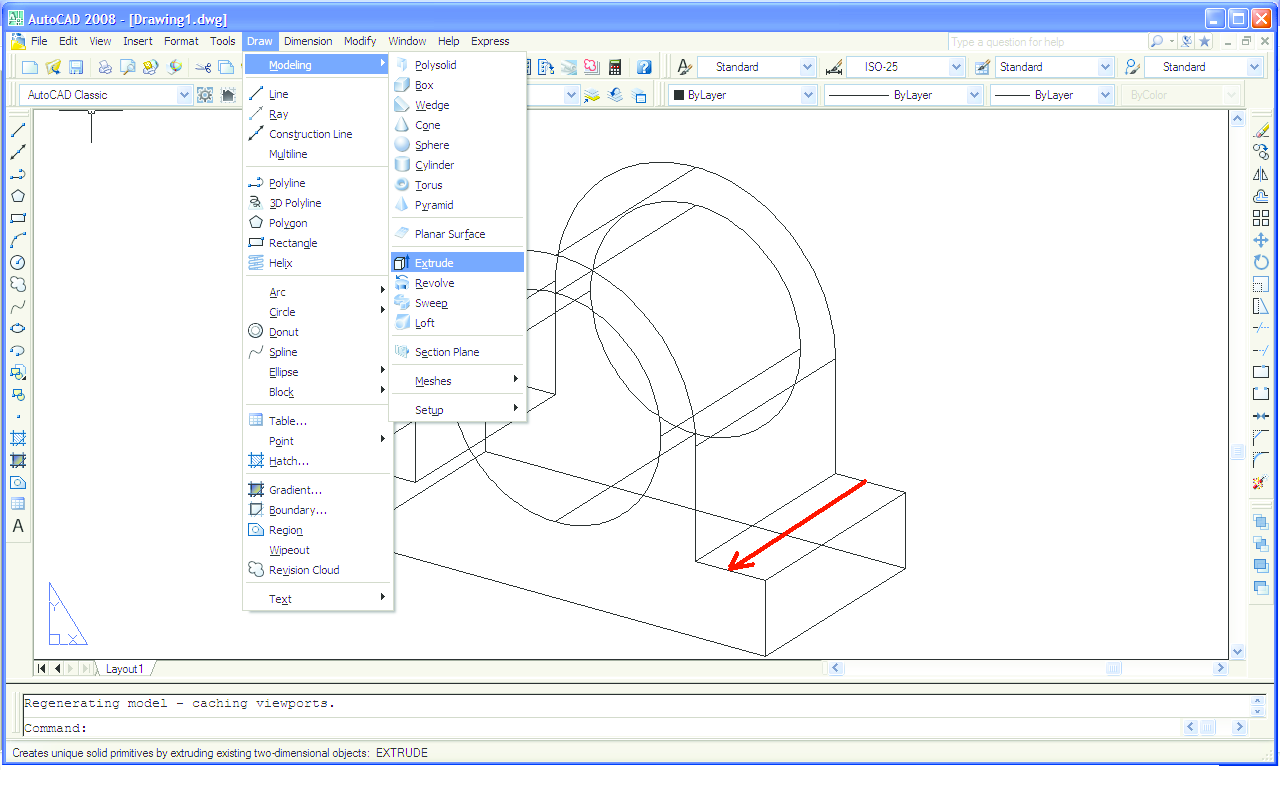
Task: Select the Polygon tool in left toolbar
Action: 18,196
